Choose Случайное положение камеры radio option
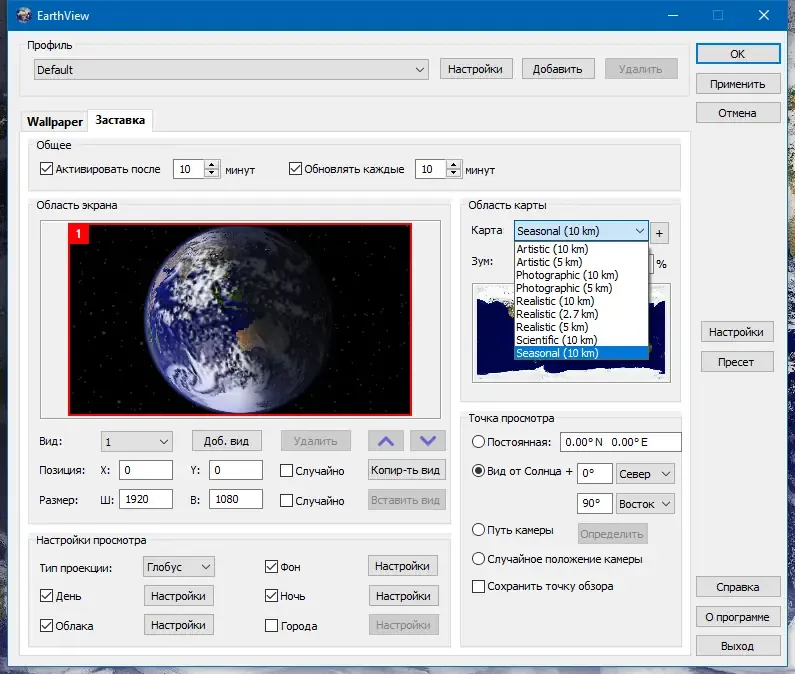The image size is (795, 674). pos(479,559)
